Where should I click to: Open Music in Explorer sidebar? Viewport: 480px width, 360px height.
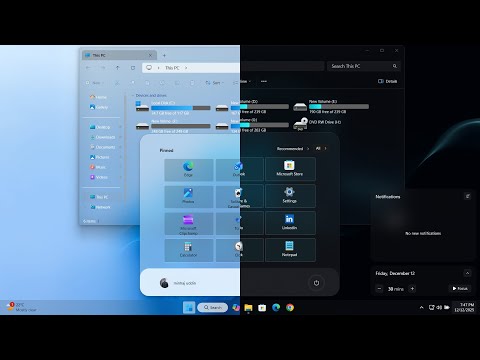(x=98, y=167)
